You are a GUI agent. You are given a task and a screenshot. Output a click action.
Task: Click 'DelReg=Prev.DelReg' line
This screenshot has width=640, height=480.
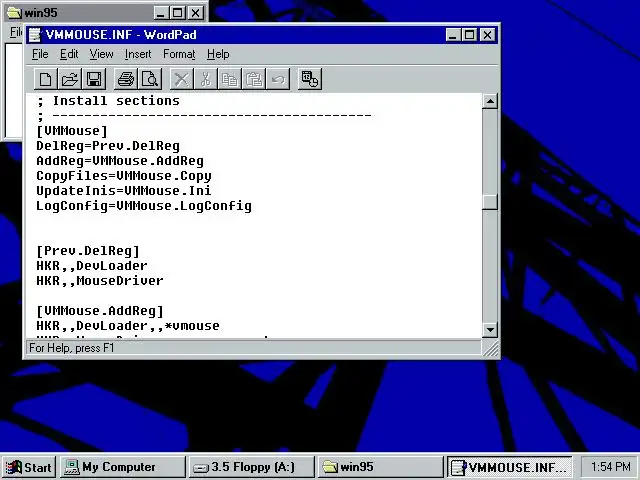click(108, 146)
